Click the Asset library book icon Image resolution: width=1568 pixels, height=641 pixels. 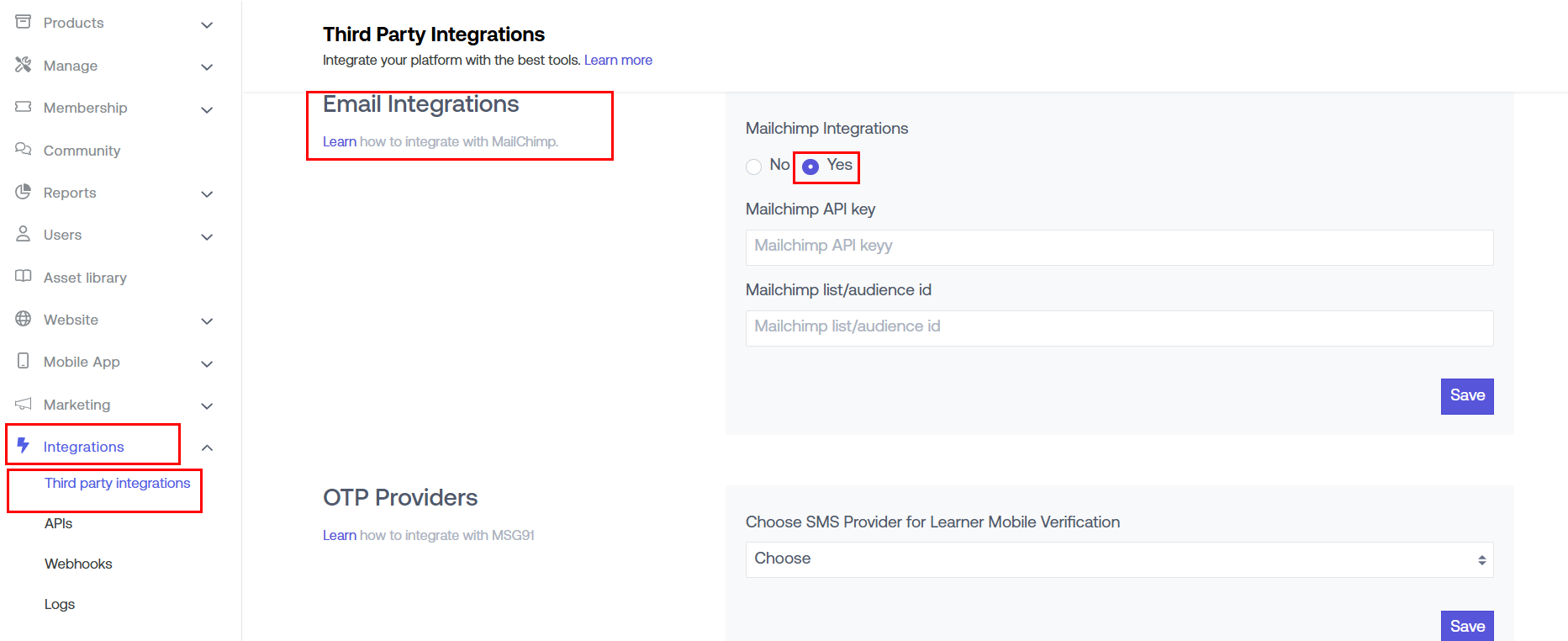tap(23, 277)
